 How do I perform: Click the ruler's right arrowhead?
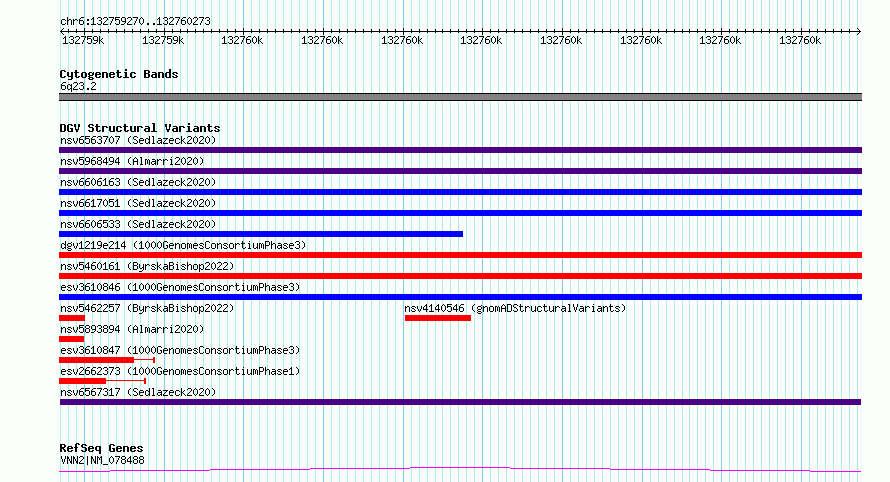coord(859,31)
